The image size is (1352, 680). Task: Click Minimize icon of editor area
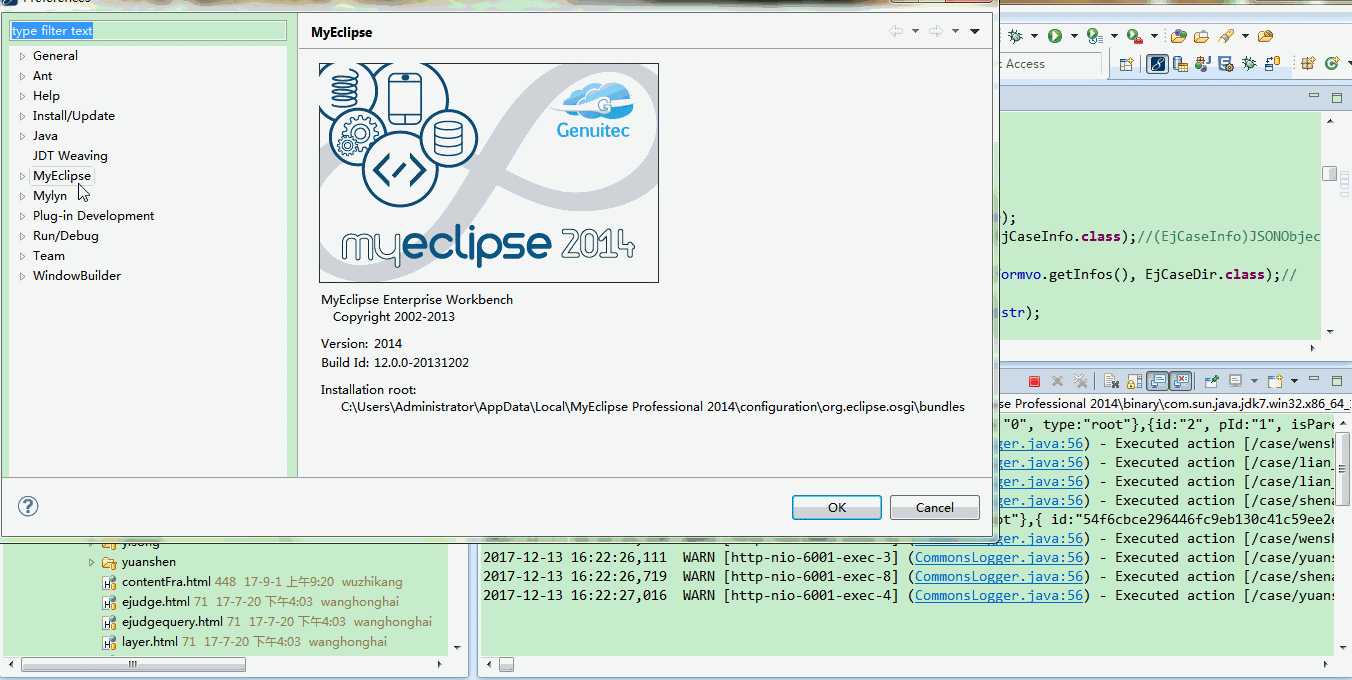point(1314,97)
